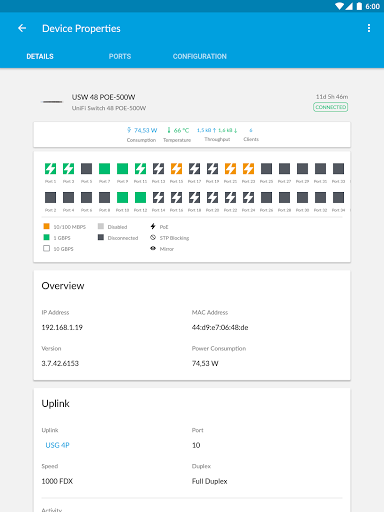The image size is (384, 512).
Task: Select the Port 24 icon
Action: 248,197
